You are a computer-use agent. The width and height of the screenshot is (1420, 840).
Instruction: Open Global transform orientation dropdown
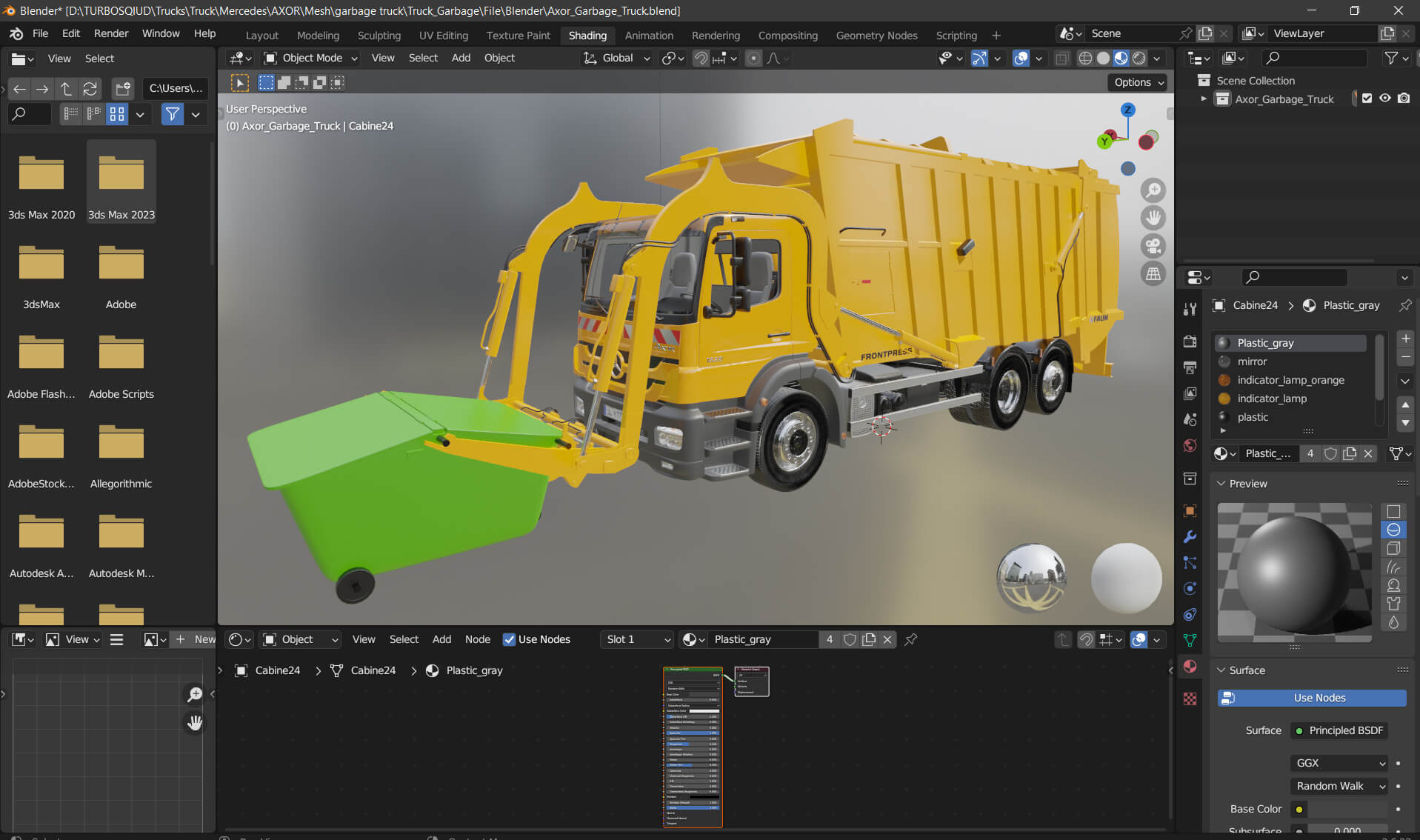[x=618, y=58]
